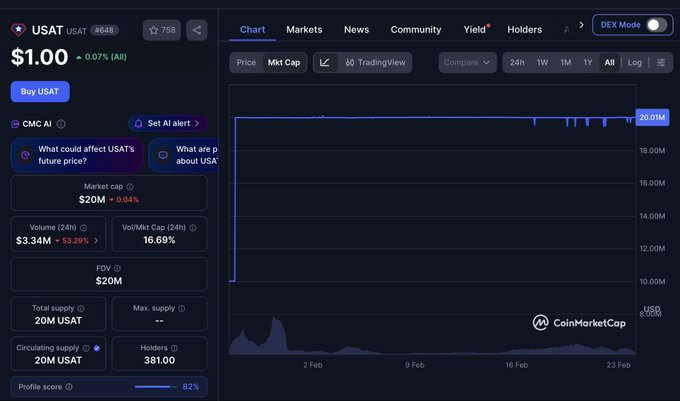Click the 16 Feb date label on chart axis
The image size is (680, 401).
pyautogui.click(x=517, y=365)
